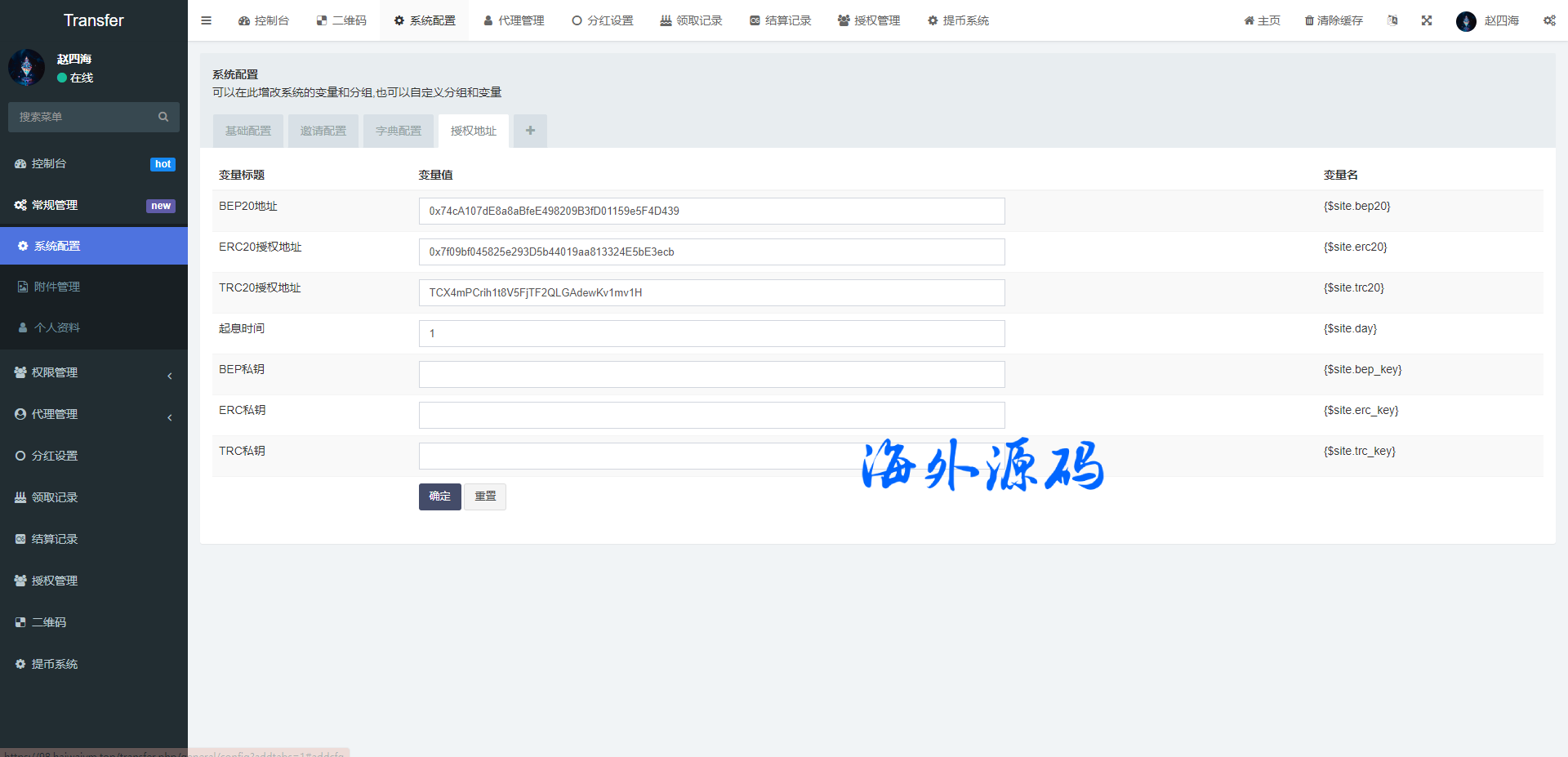Focus the TRC20授权地址 text field
This screenshot has width=1568, height=757.
click(x=711, y=292)
